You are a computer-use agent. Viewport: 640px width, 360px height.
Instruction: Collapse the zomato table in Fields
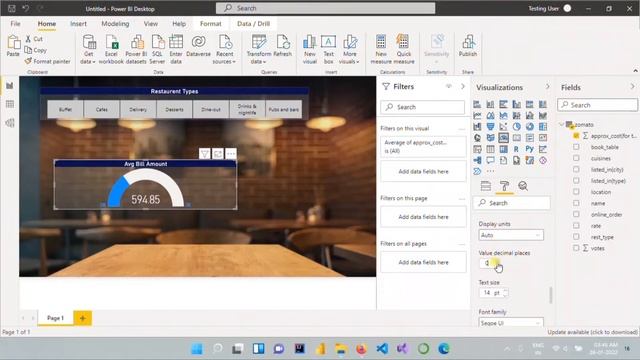click(x=562, y=124)
